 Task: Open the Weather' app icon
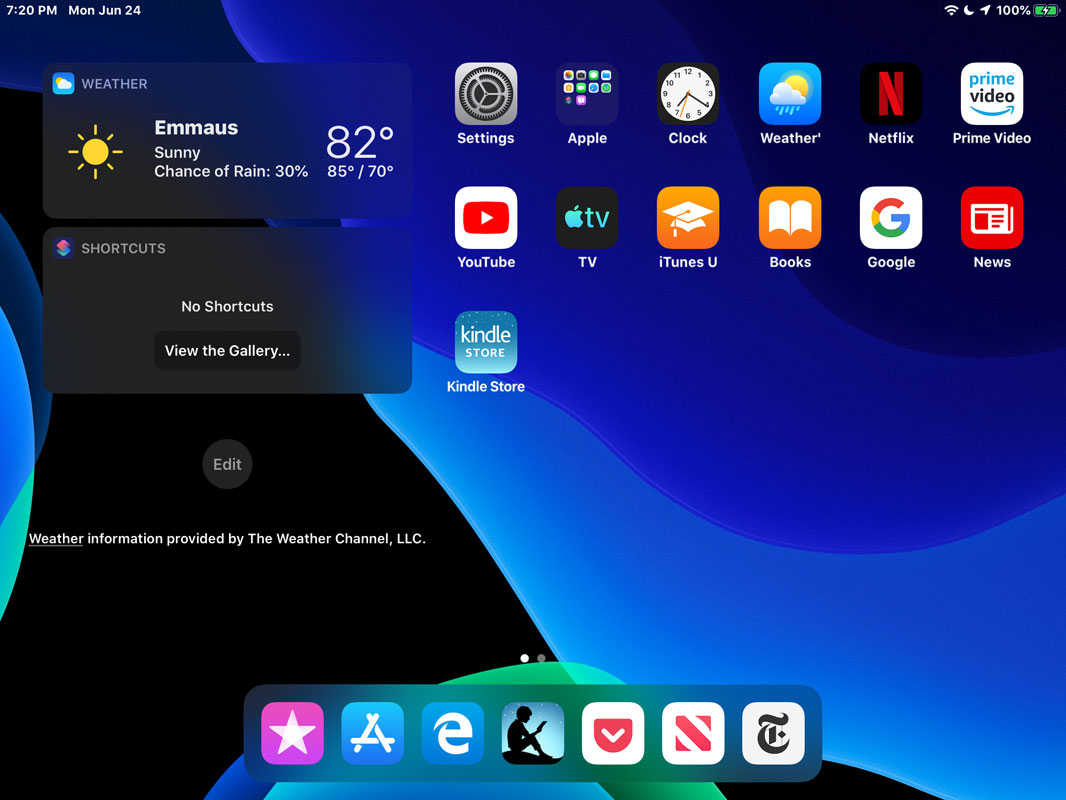tap(790, 94)
